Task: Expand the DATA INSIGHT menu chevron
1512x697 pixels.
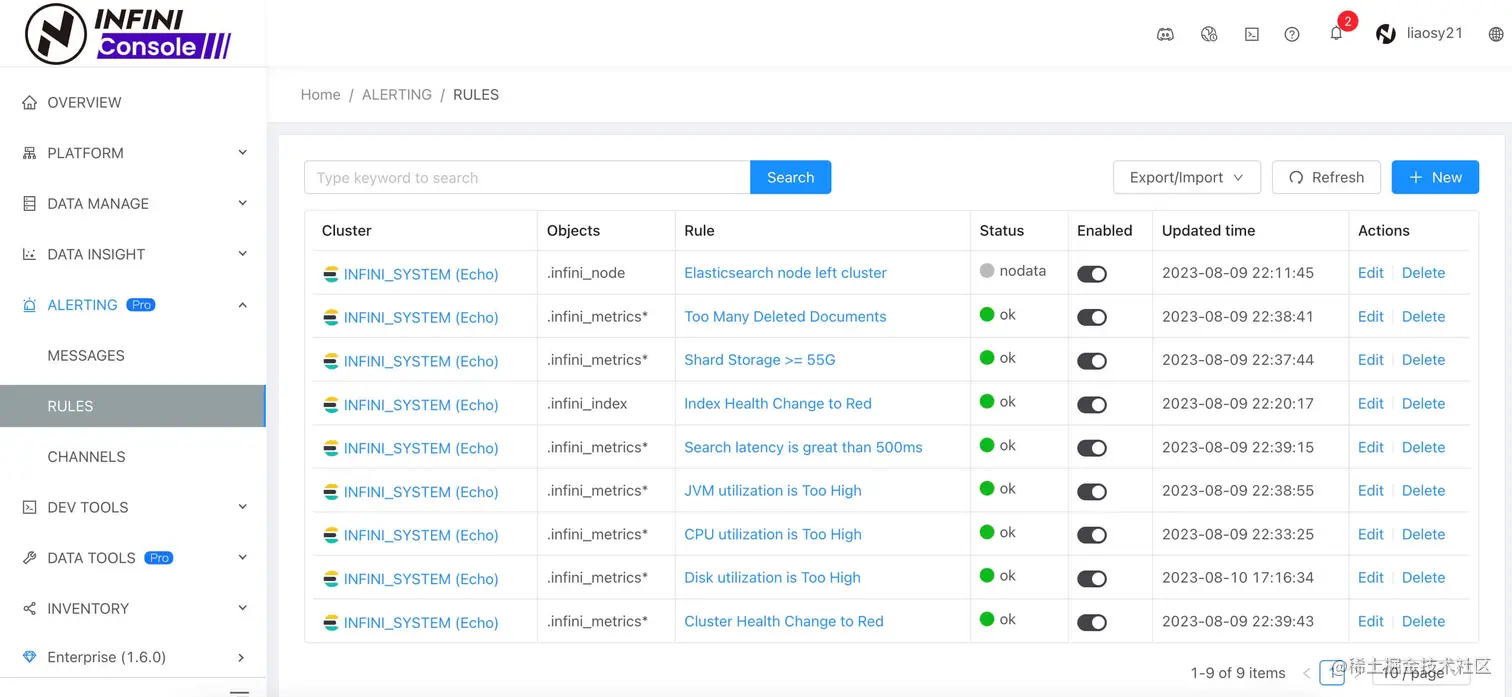Action: 242,254
